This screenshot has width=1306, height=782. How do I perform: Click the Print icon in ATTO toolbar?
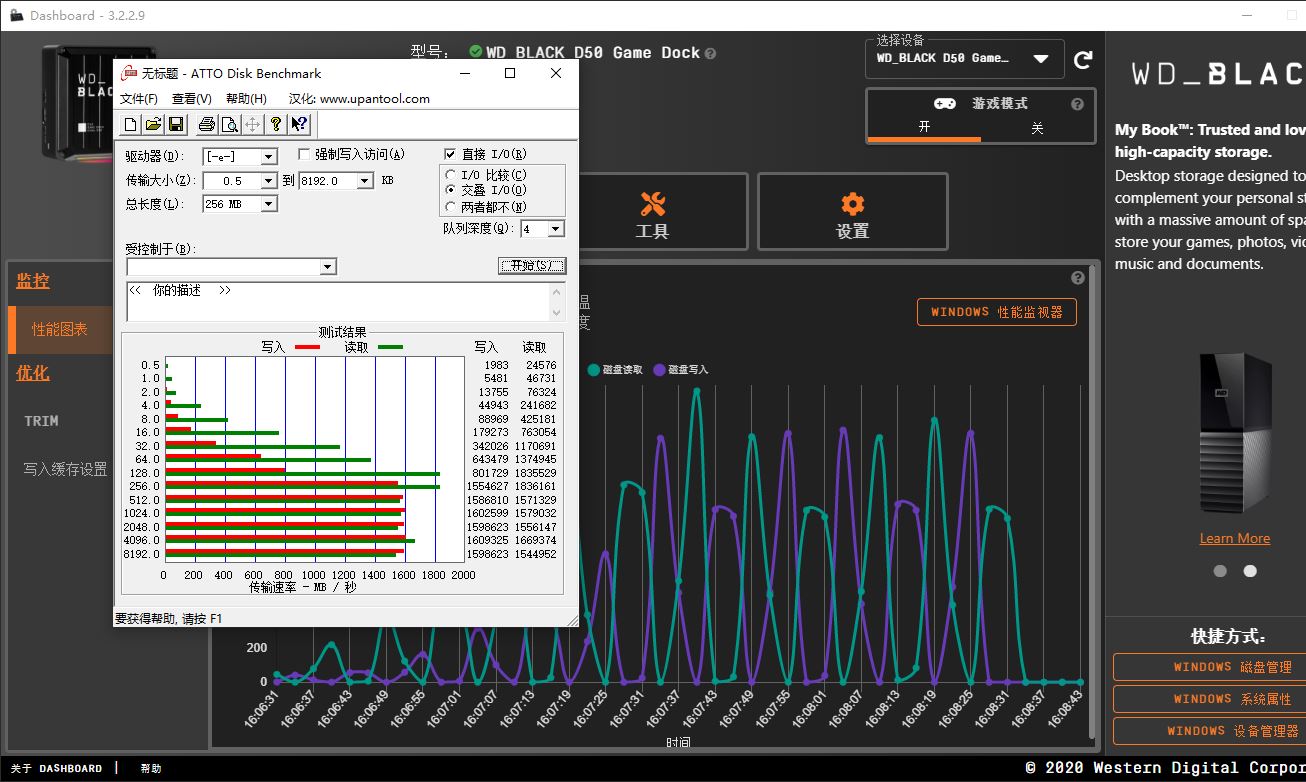207,124
